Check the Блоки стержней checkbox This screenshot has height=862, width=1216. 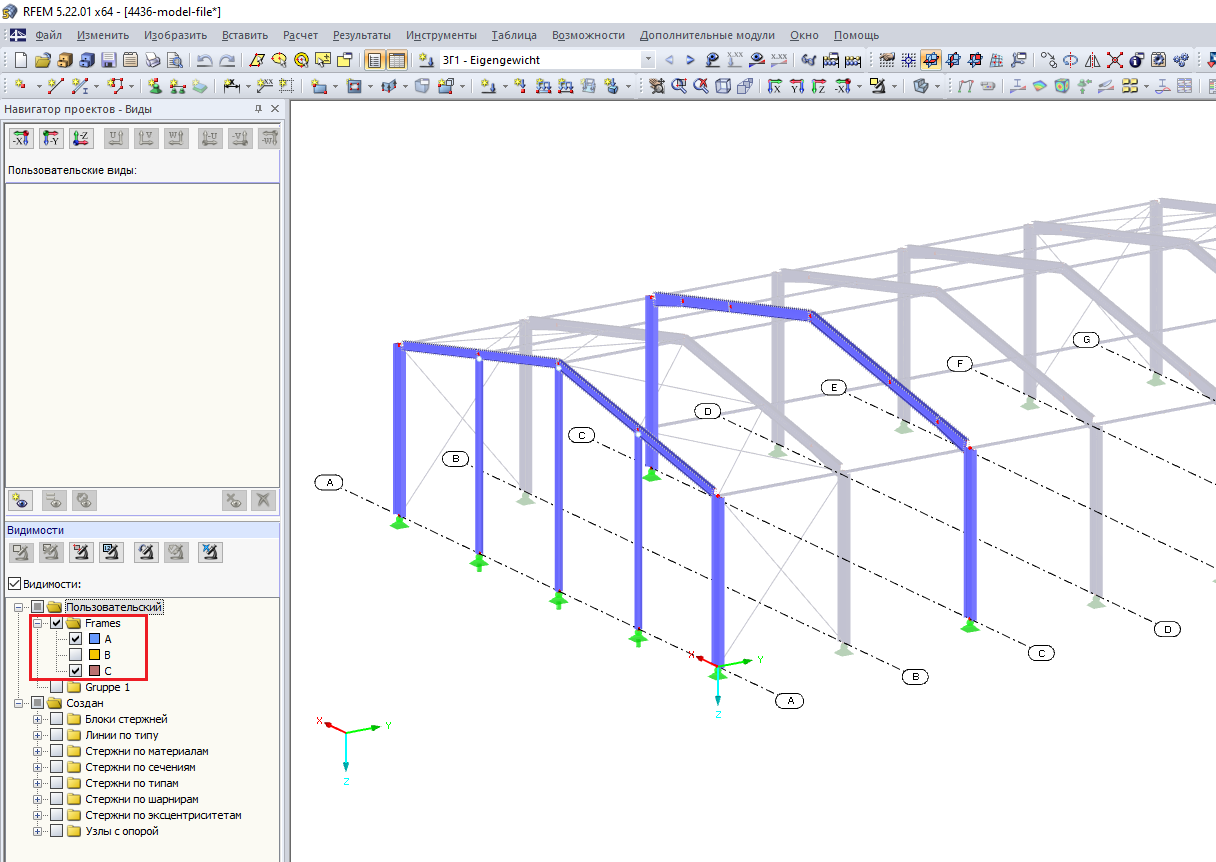tap(57, 719)
